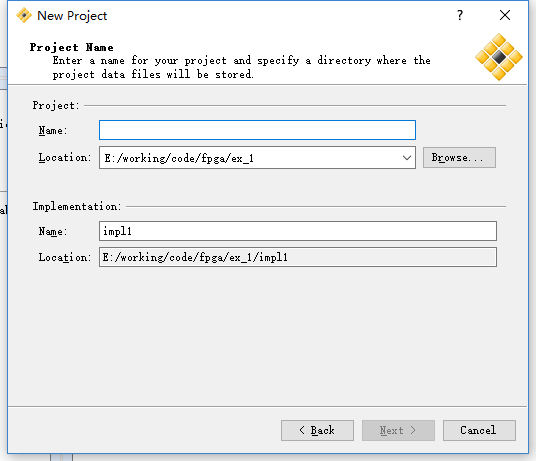The image size is (536, 461).
Task: Click the Implementation Name field containing impl1
Action: [298, 231]
